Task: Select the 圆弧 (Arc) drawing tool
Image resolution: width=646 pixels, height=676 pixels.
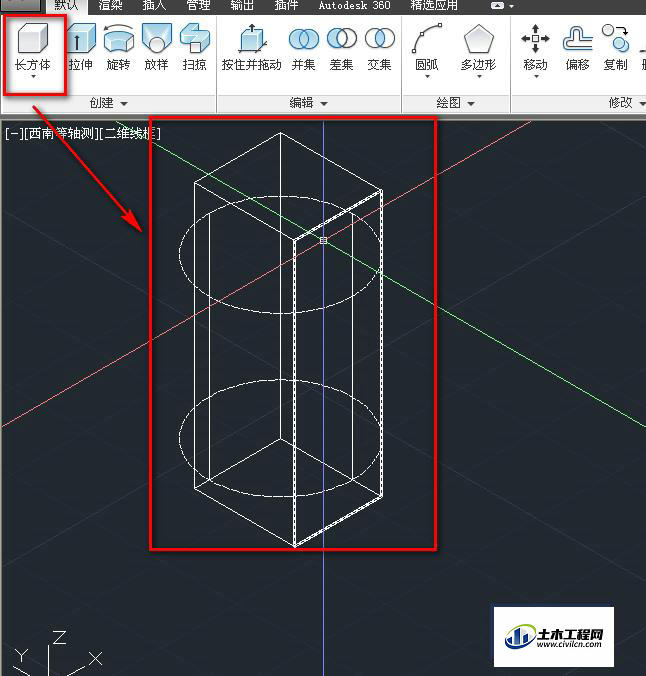Action: pos(427,47)
